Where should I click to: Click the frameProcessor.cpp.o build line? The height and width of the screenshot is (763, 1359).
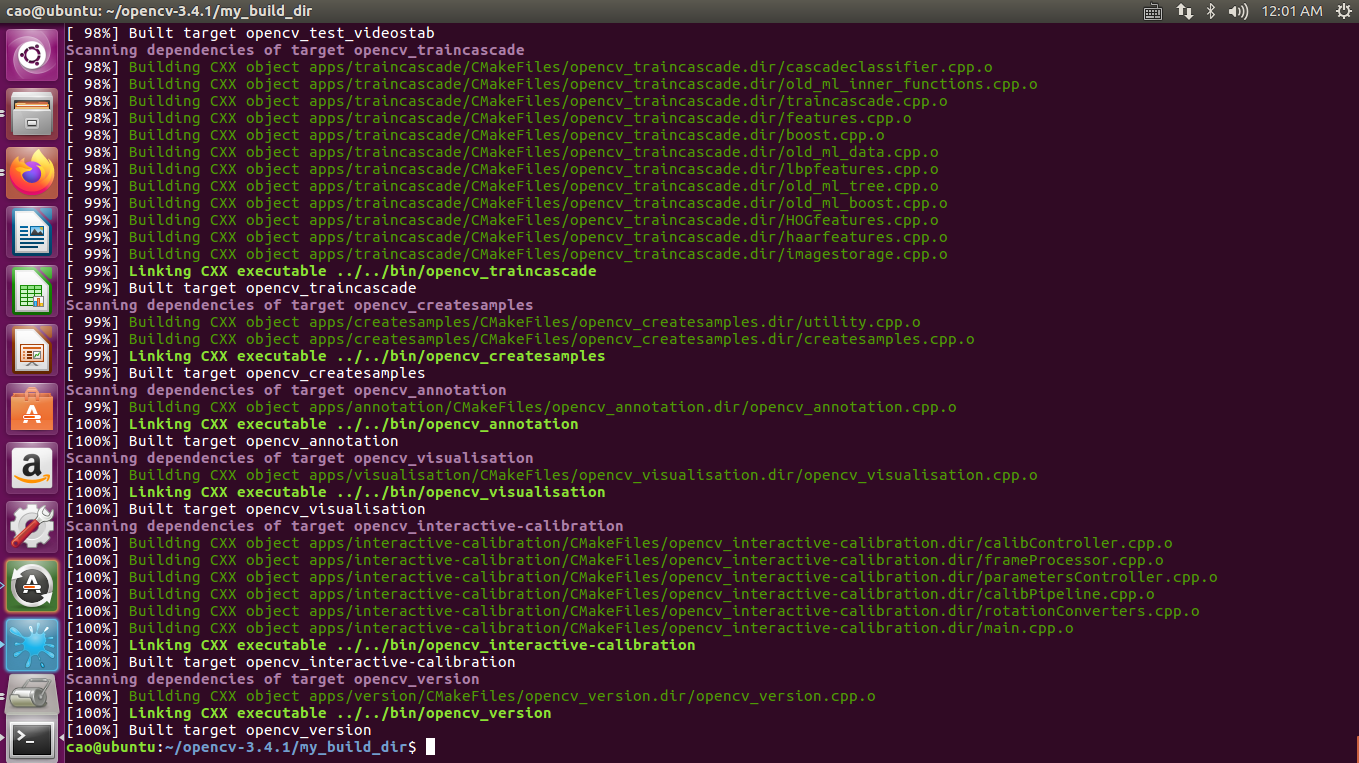pyautogui.click(x=615, y=560)
